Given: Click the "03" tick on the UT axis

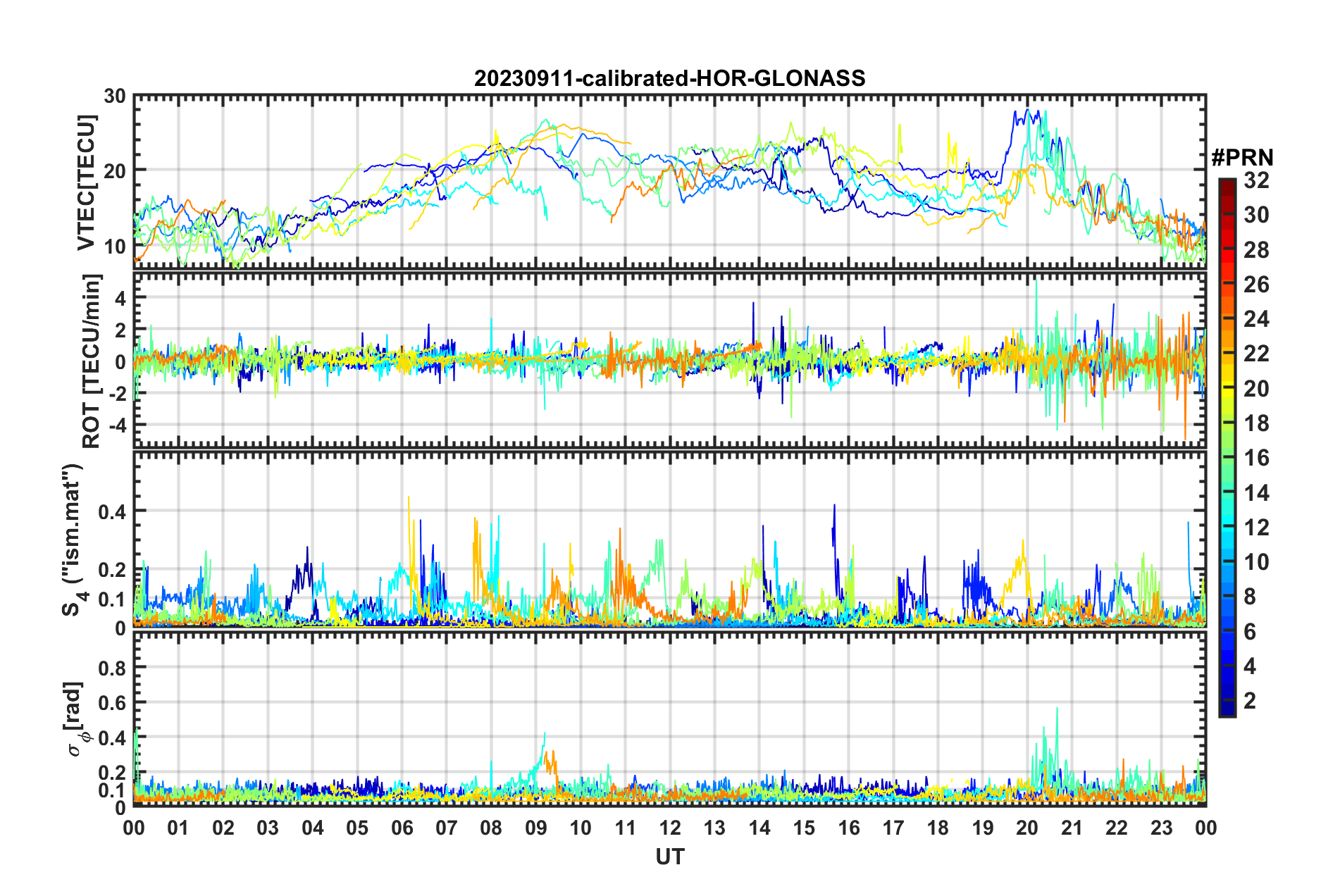Looking at the screenshot, I should pyautogui.click(x=268, y=828).
